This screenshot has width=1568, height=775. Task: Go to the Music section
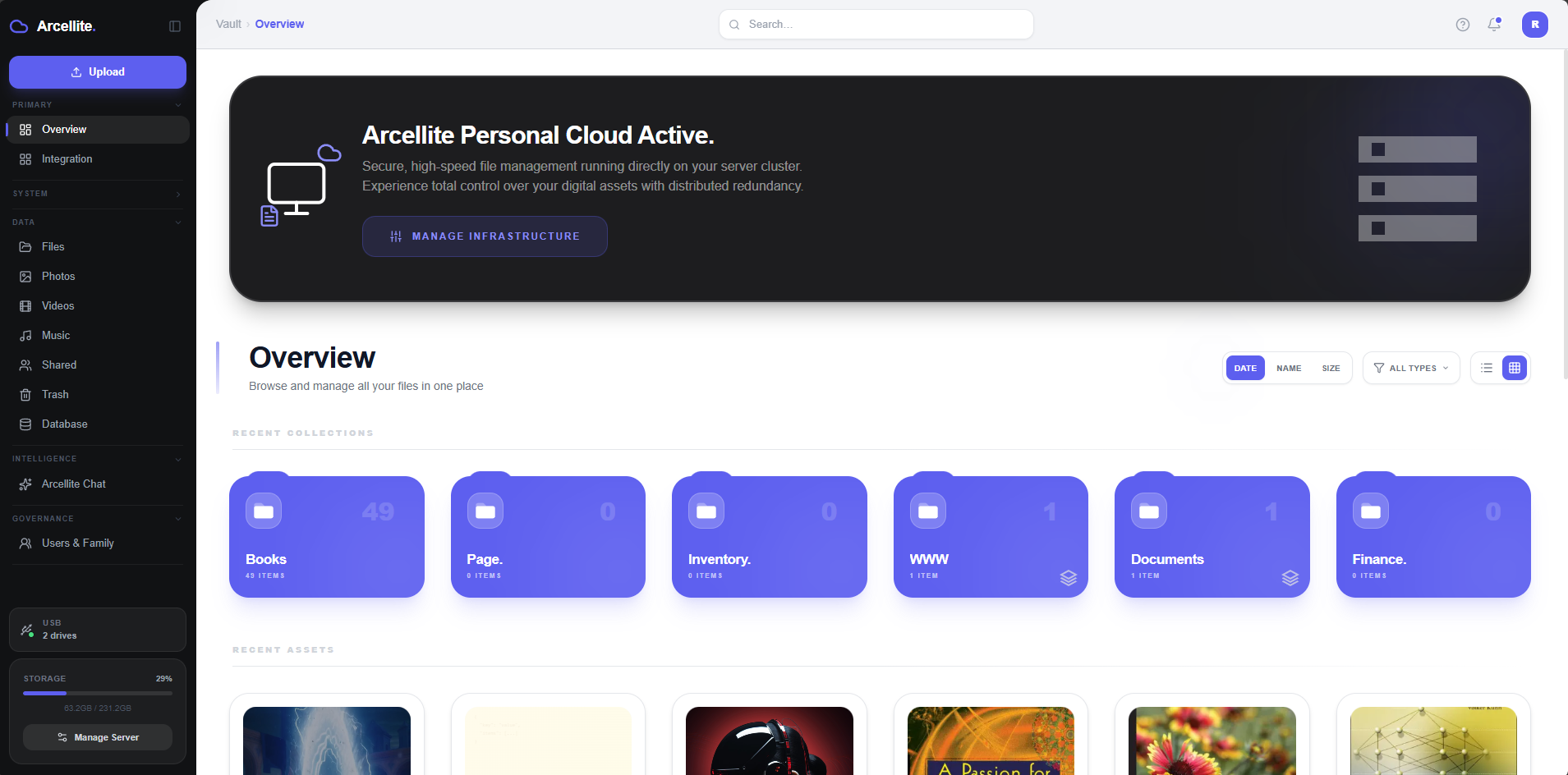[x=55, y=335]
